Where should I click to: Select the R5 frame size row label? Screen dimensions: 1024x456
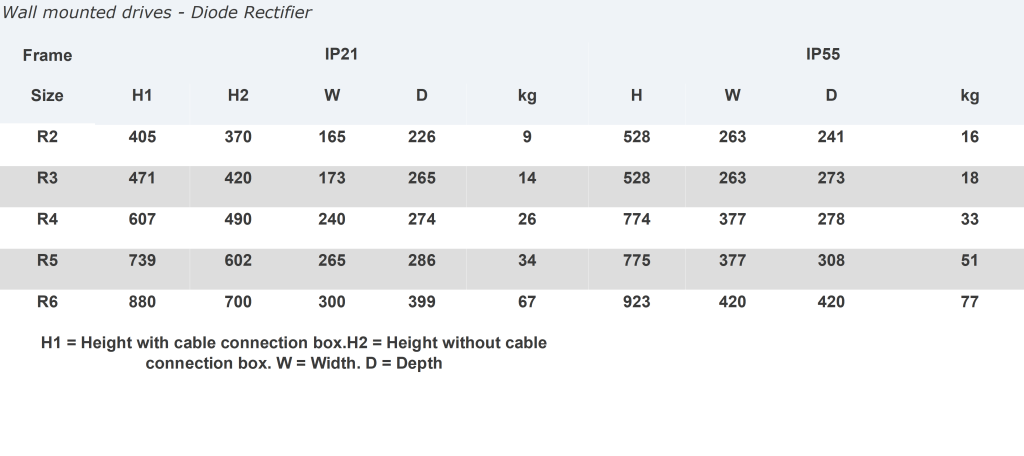[x=47, y=260]
